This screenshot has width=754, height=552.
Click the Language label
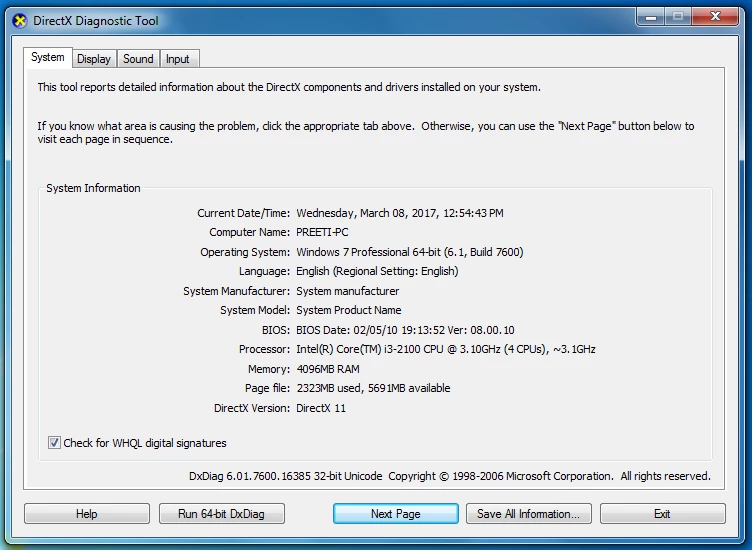pyautogui.click(x=264, y=271)
